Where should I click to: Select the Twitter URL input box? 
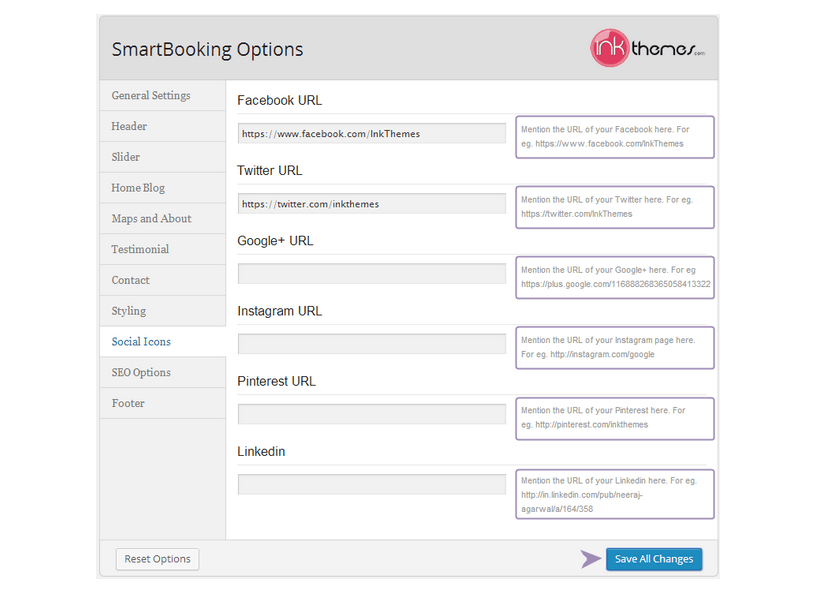point(371,203)
